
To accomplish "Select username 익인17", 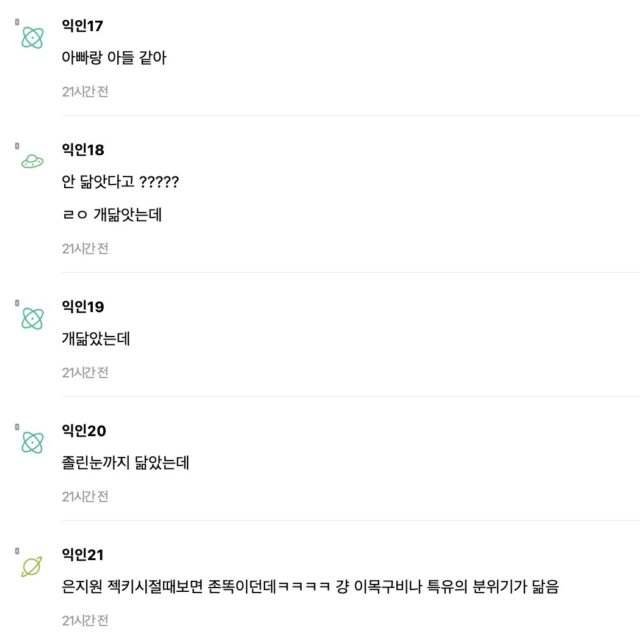I will coord(83,26).
